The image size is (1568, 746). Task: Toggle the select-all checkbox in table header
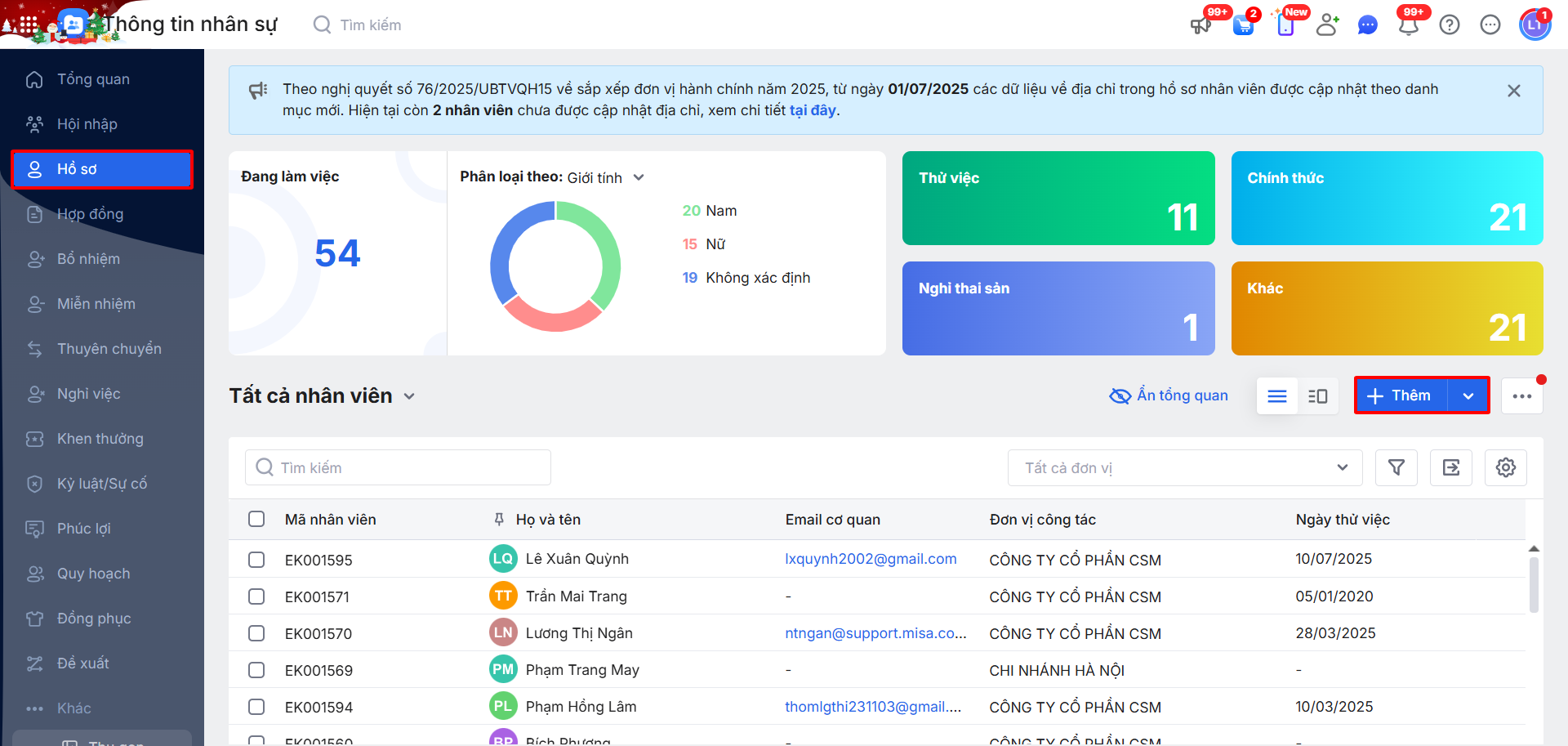pyautogui.click(x=256, y=520)
